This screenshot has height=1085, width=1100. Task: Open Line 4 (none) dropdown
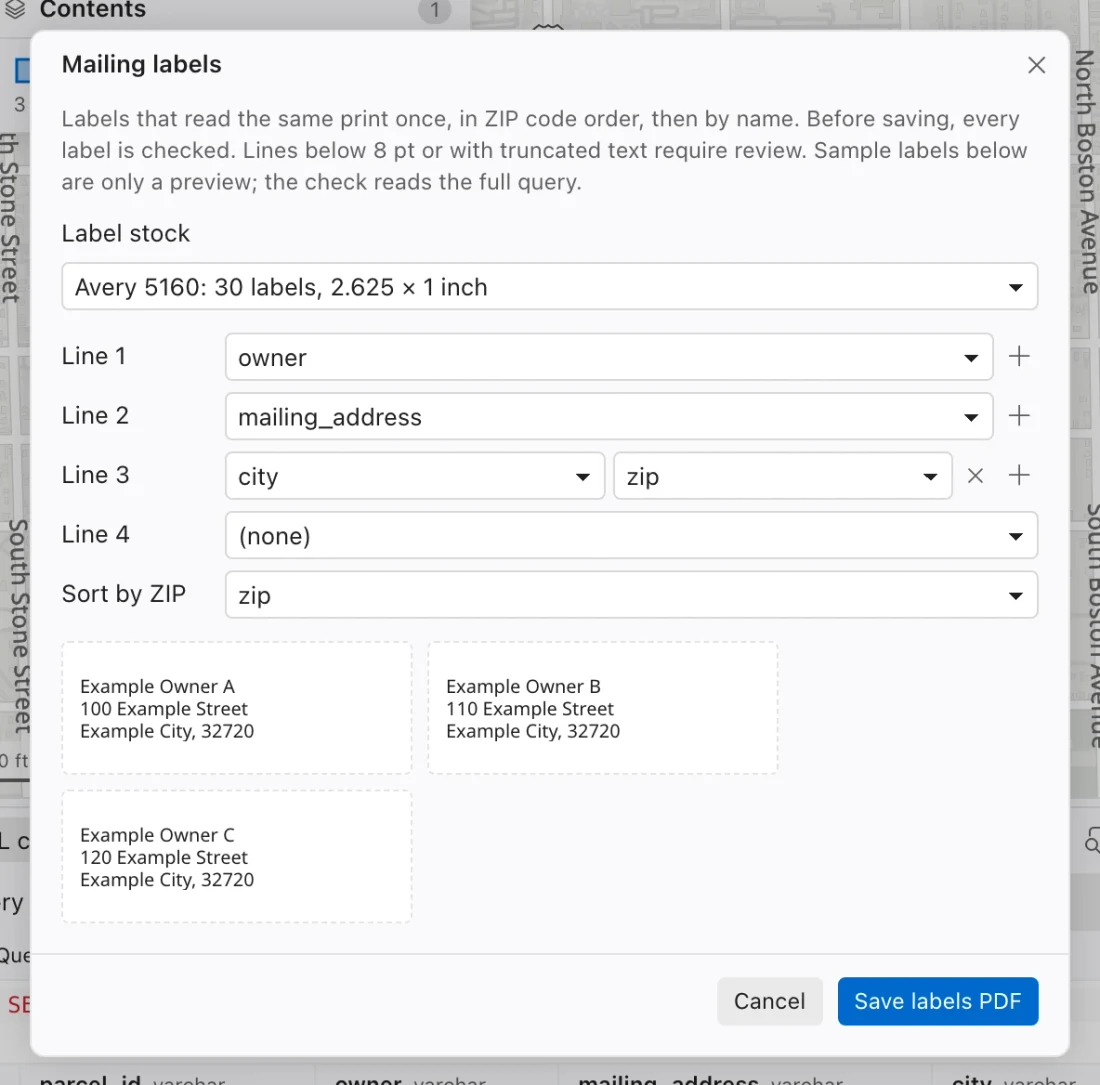pos(631,536)
